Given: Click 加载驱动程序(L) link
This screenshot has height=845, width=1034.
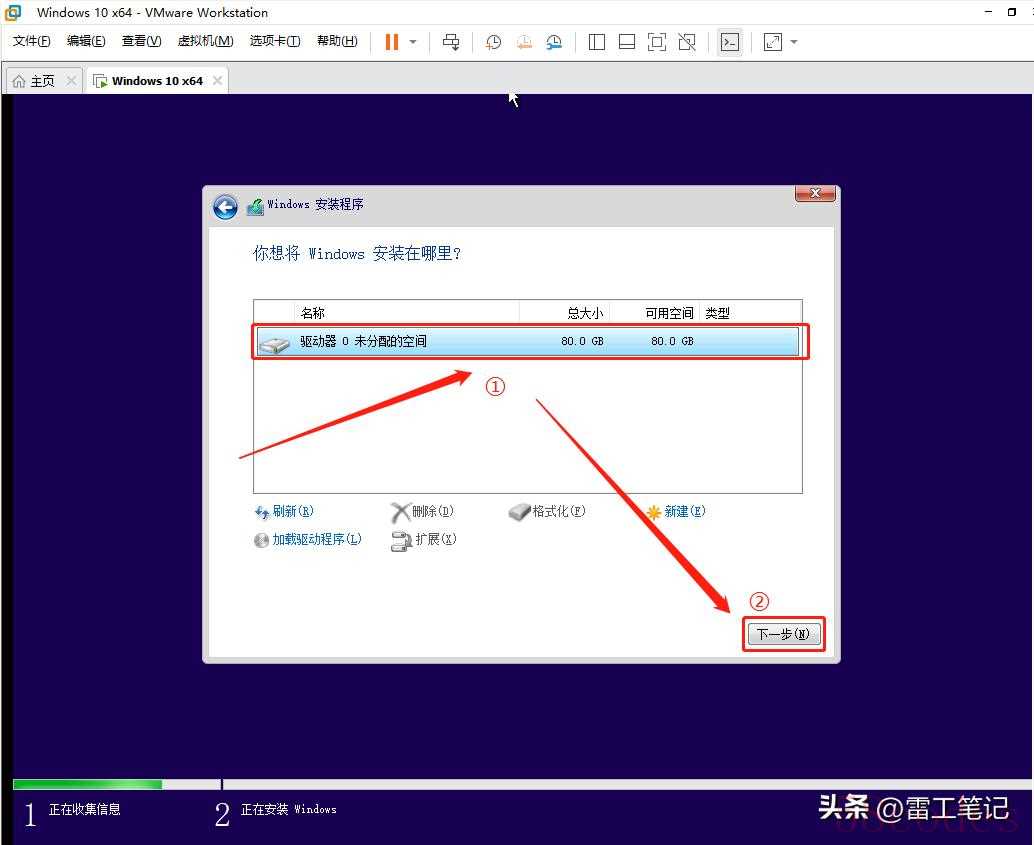Looking at the screenshot, I should (x=316, y=539).
